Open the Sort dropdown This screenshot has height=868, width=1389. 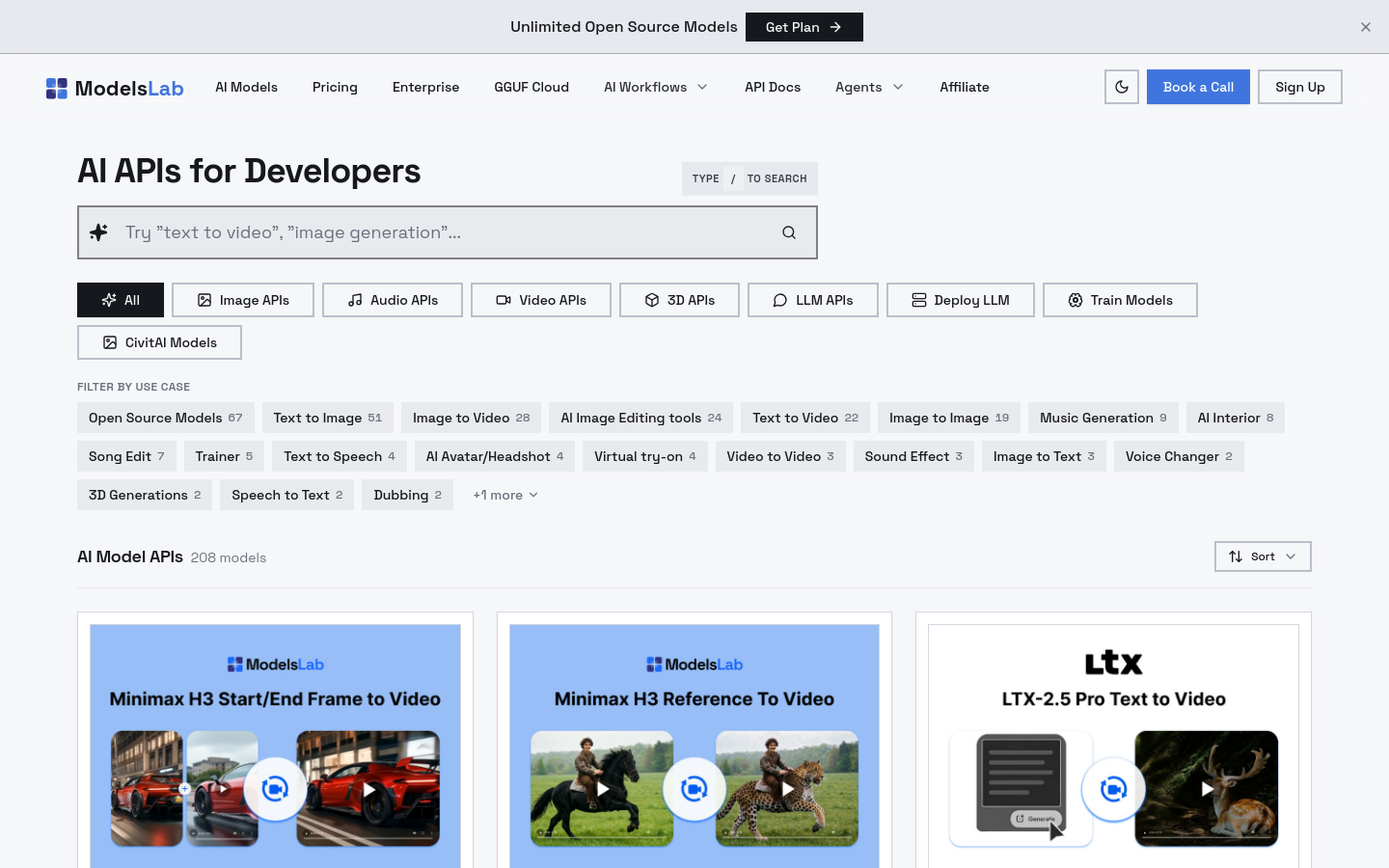1263,556
